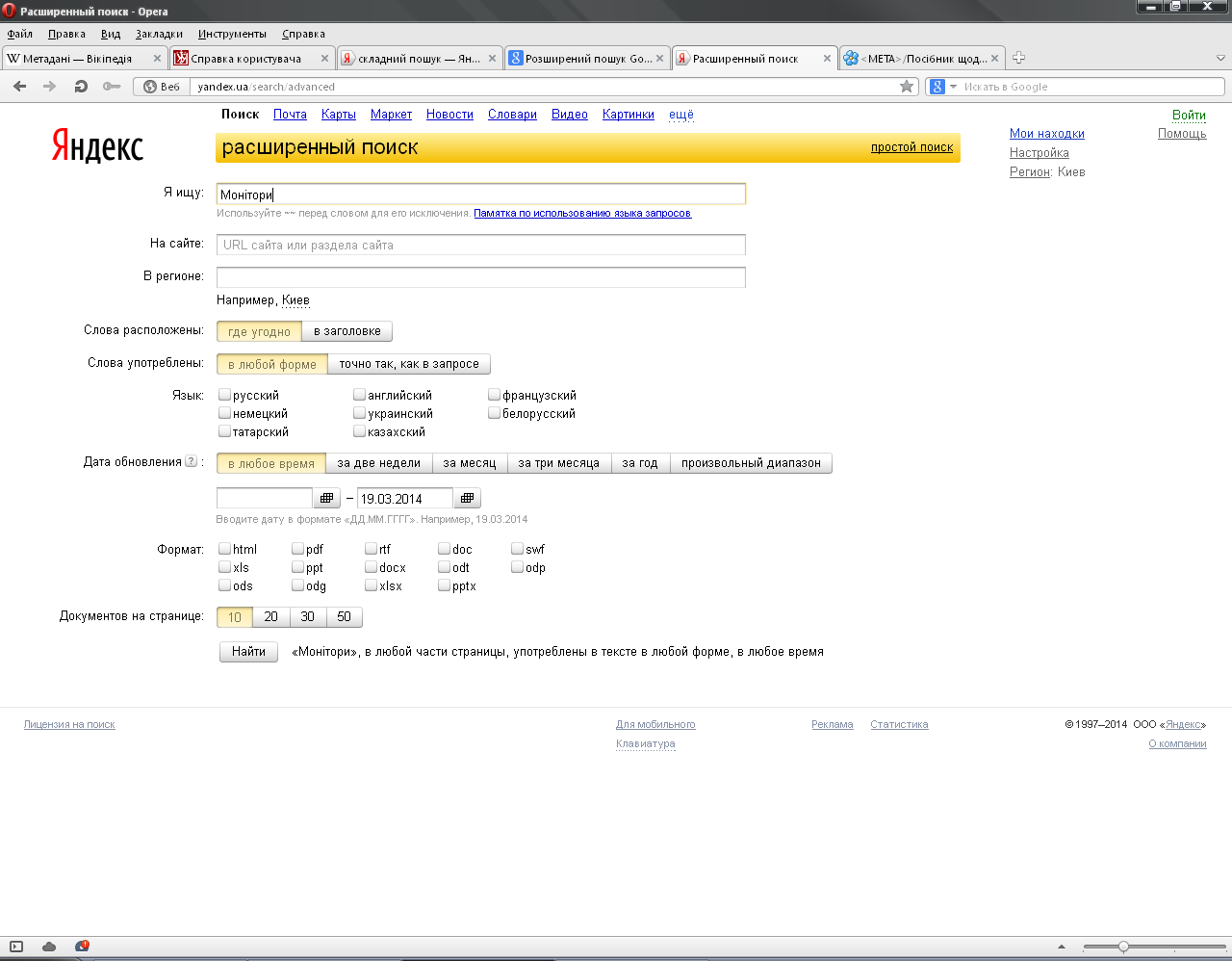Screen dimensions: 1232x961
Task: Check the html format checkbox
Action: click(224, 548)
